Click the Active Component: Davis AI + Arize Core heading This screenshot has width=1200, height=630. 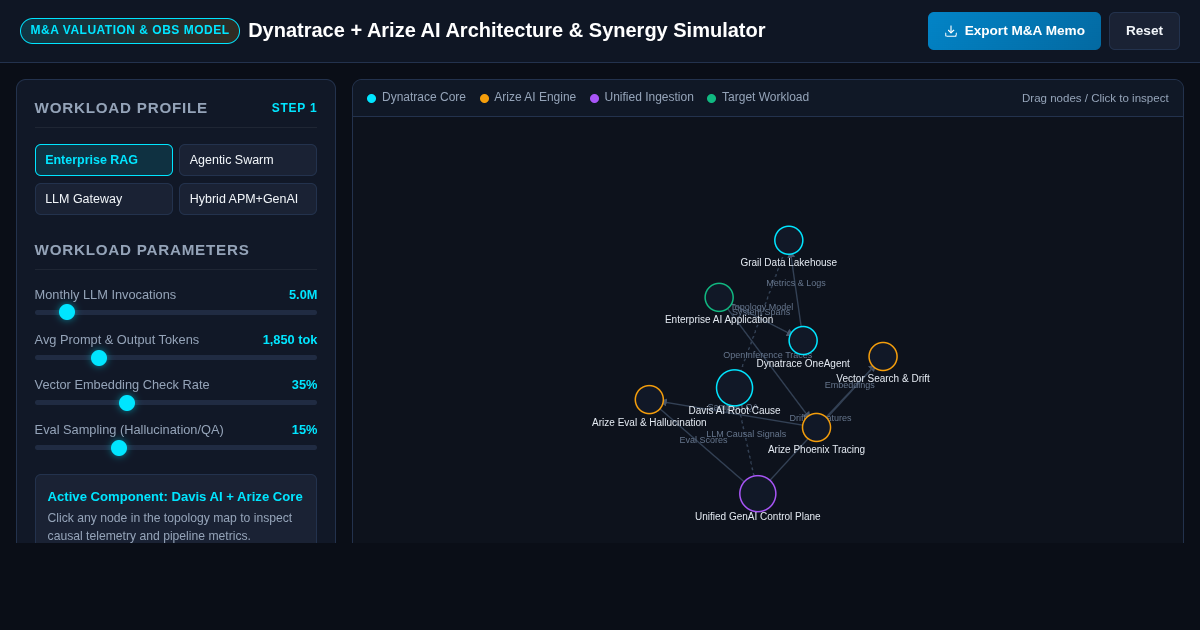(175, 497)
